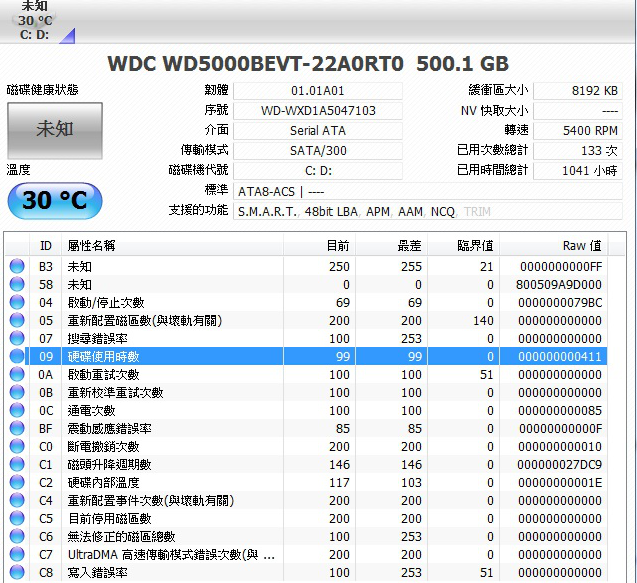Click the status orb for 震動感應錯誤率 row

17,428
